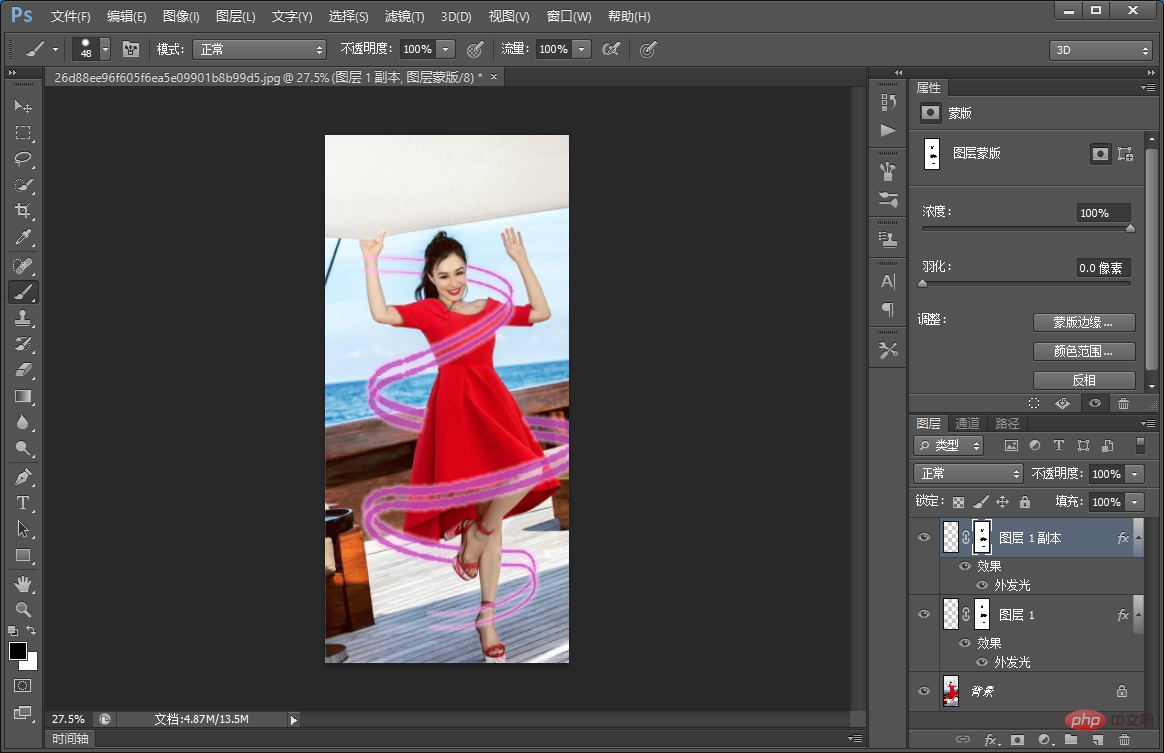Hide the 背景 layer
Image resolution: width=1164 pixels, height=753 pixels.
(x=924, y=691)
